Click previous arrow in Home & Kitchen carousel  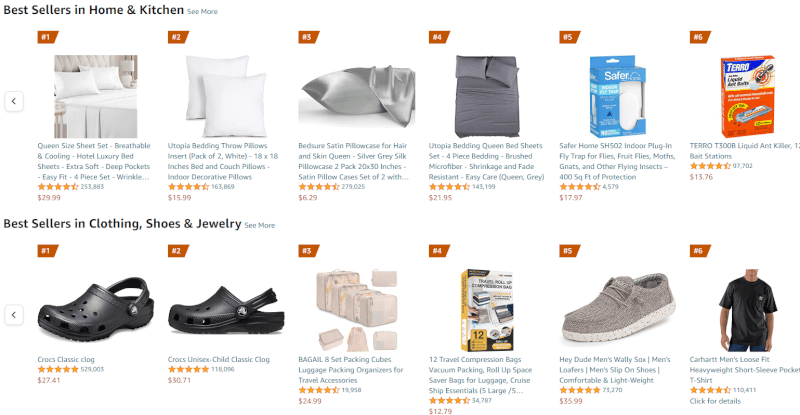click(14, 101)
